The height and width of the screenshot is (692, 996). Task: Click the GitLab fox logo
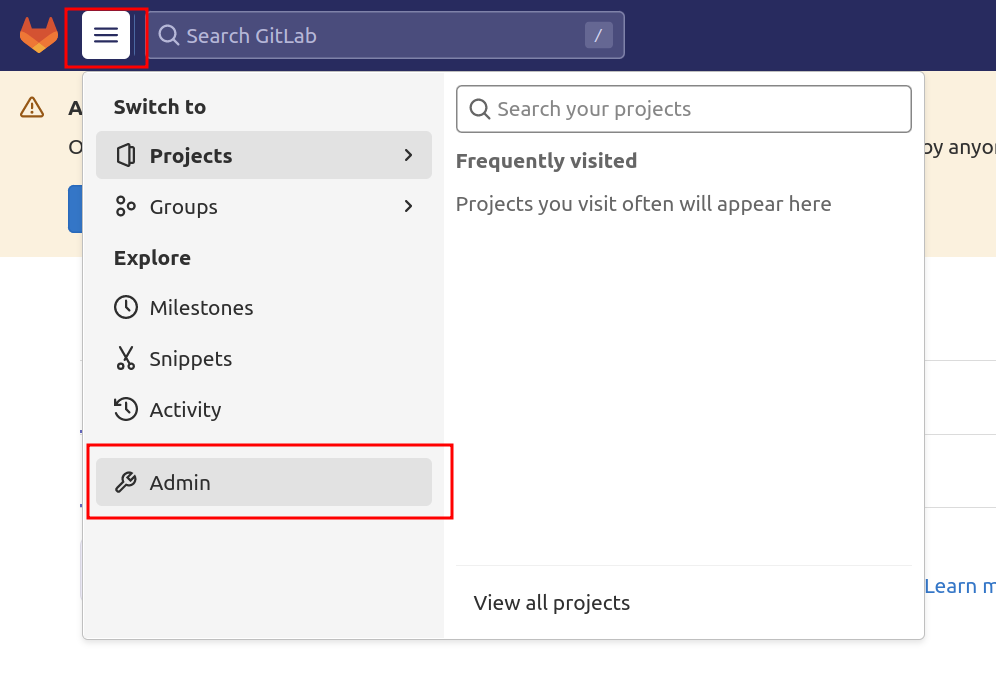[x=39, y=35]
